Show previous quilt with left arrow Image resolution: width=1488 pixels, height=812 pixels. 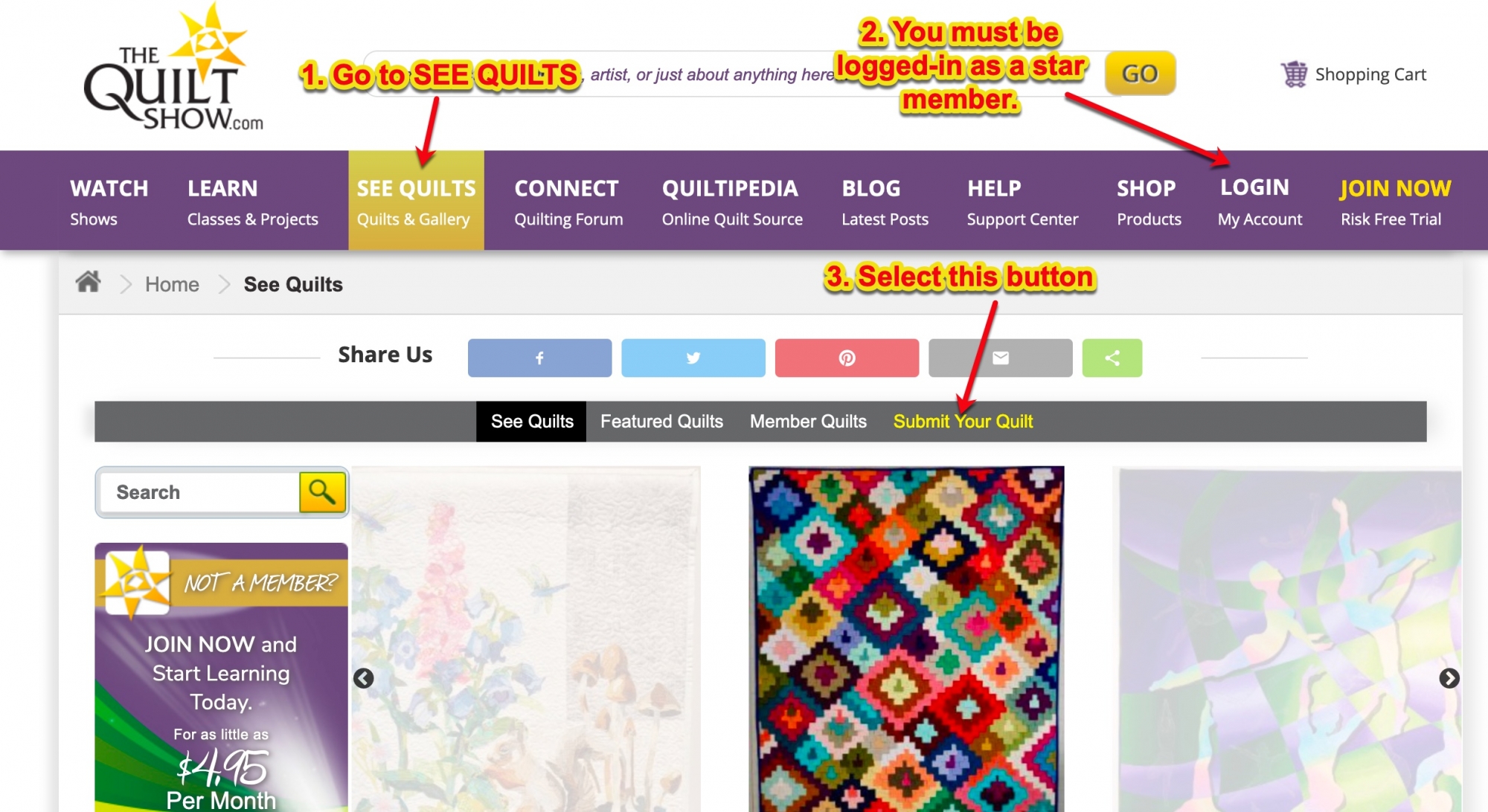click(363, 677)
